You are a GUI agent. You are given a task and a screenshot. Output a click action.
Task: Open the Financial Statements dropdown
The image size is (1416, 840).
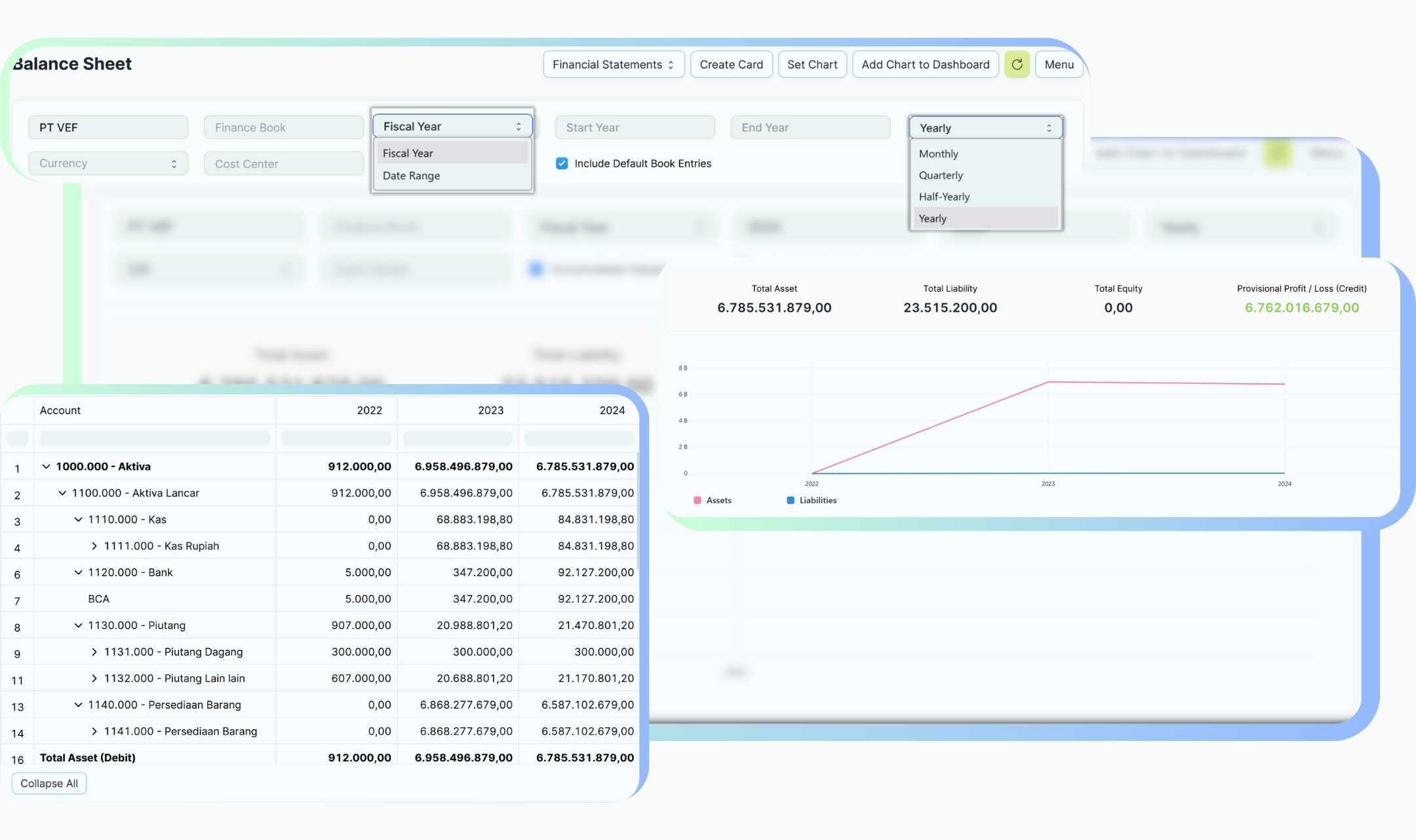(x=613, y=64)
